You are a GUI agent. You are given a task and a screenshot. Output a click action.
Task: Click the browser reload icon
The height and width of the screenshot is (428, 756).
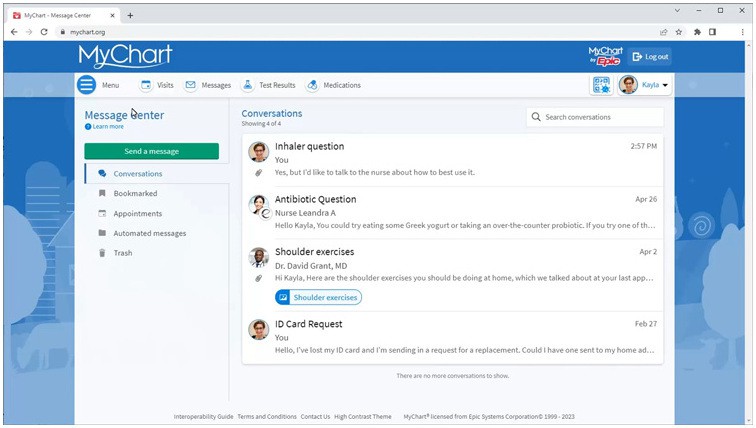44,32
